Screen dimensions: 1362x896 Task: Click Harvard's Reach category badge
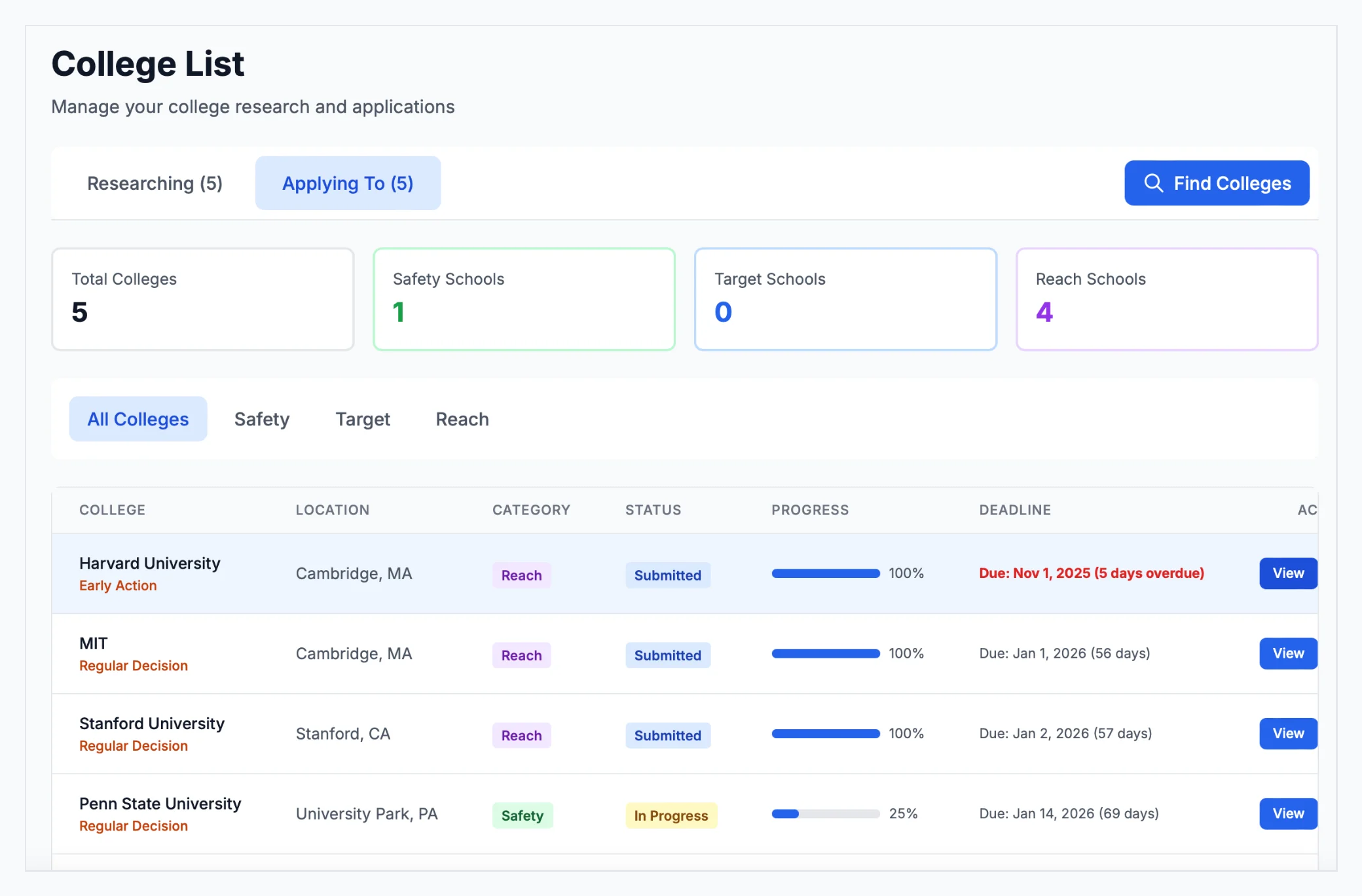pyautogui.click(x=521, y=575)
